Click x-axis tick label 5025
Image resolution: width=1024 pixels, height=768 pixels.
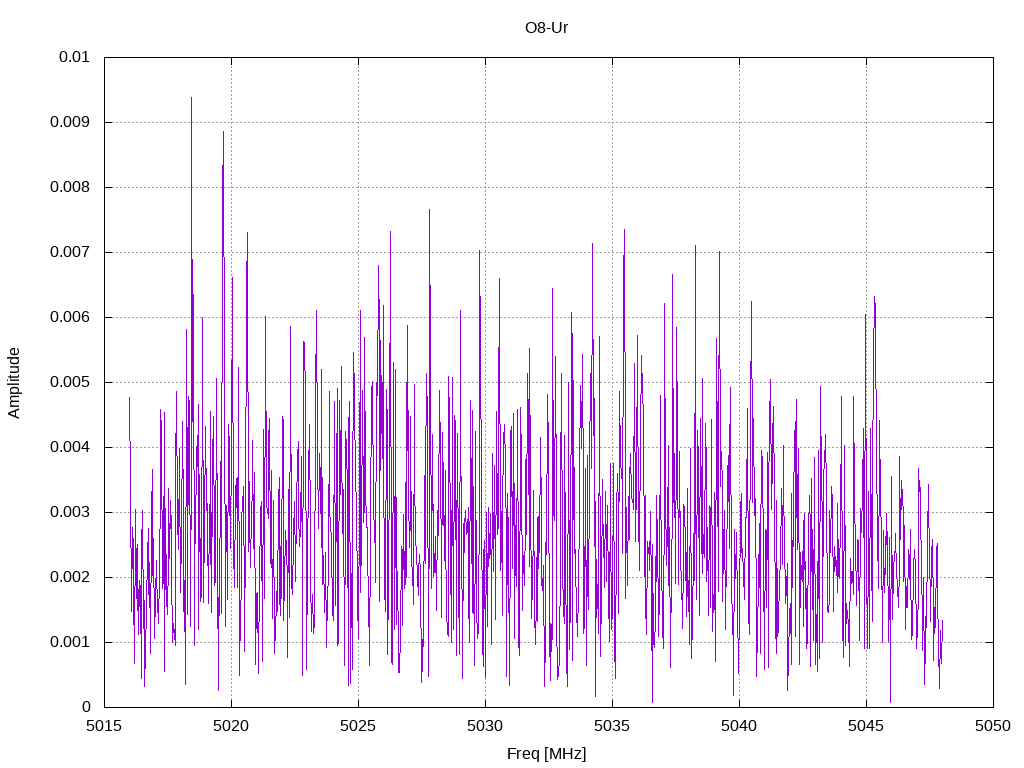(x=358, y=726)
